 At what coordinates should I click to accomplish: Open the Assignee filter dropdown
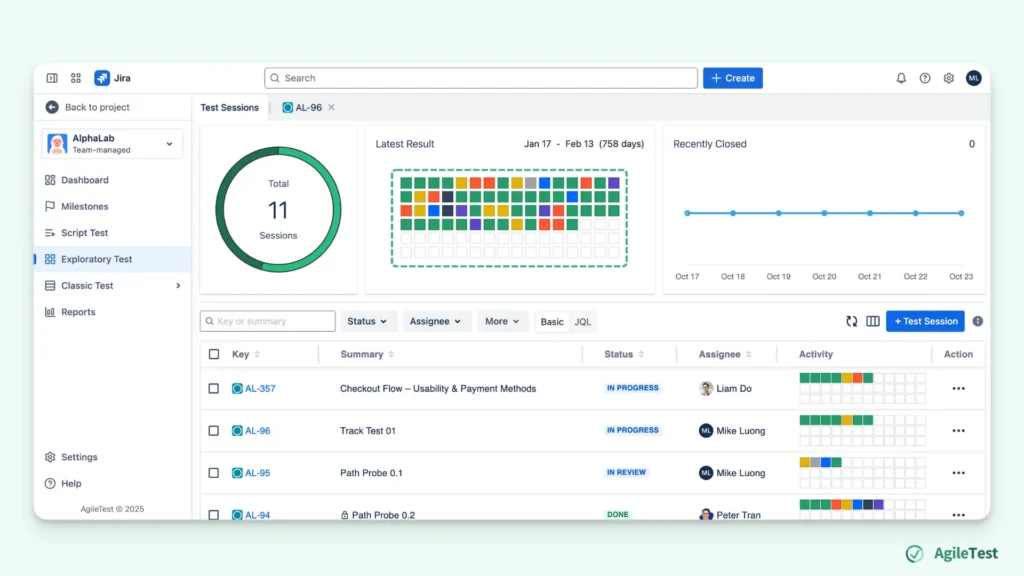(x=436, y=321)
